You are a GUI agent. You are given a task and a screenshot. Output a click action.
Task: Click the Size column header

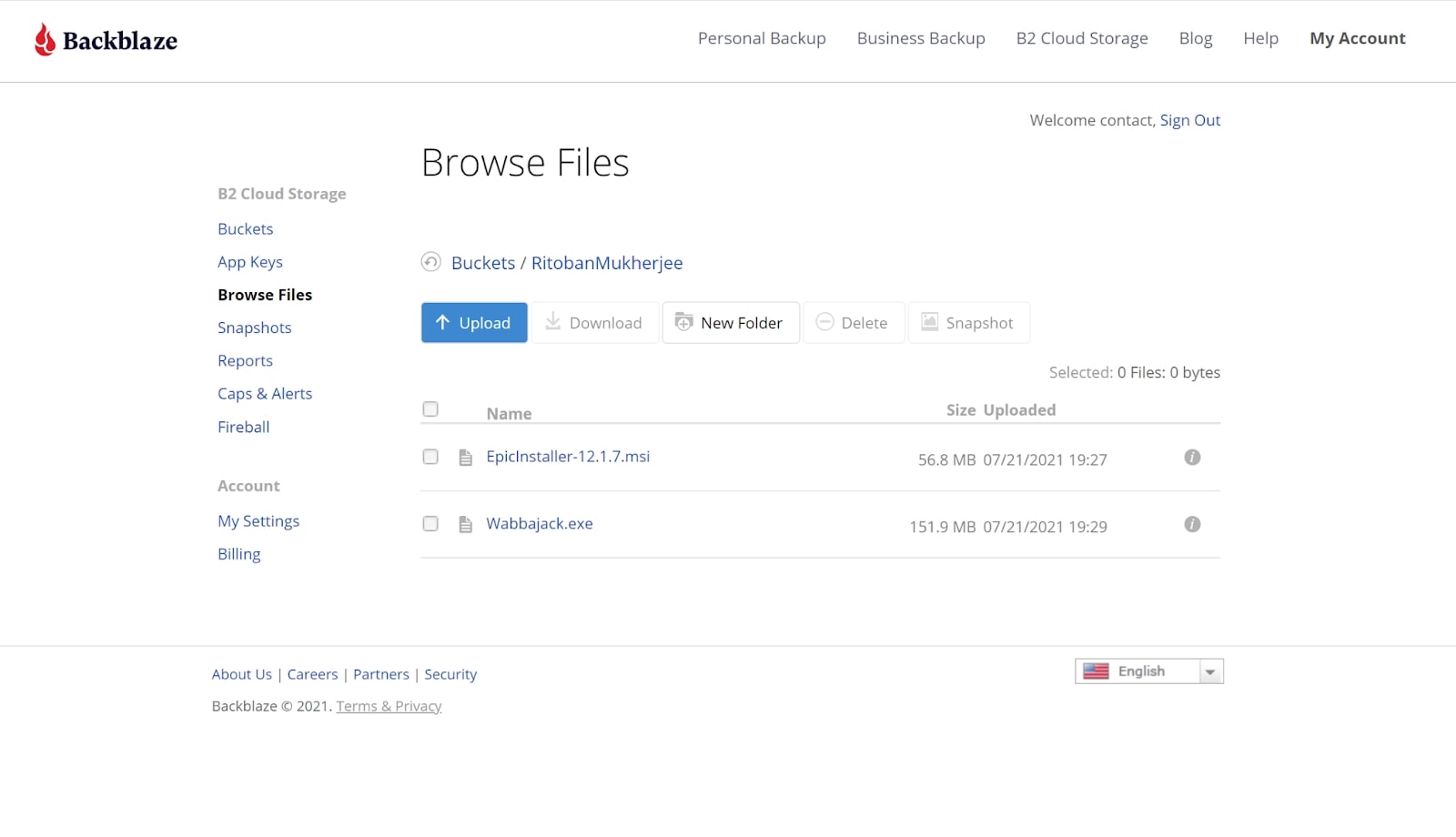click(x=961, y=410)
